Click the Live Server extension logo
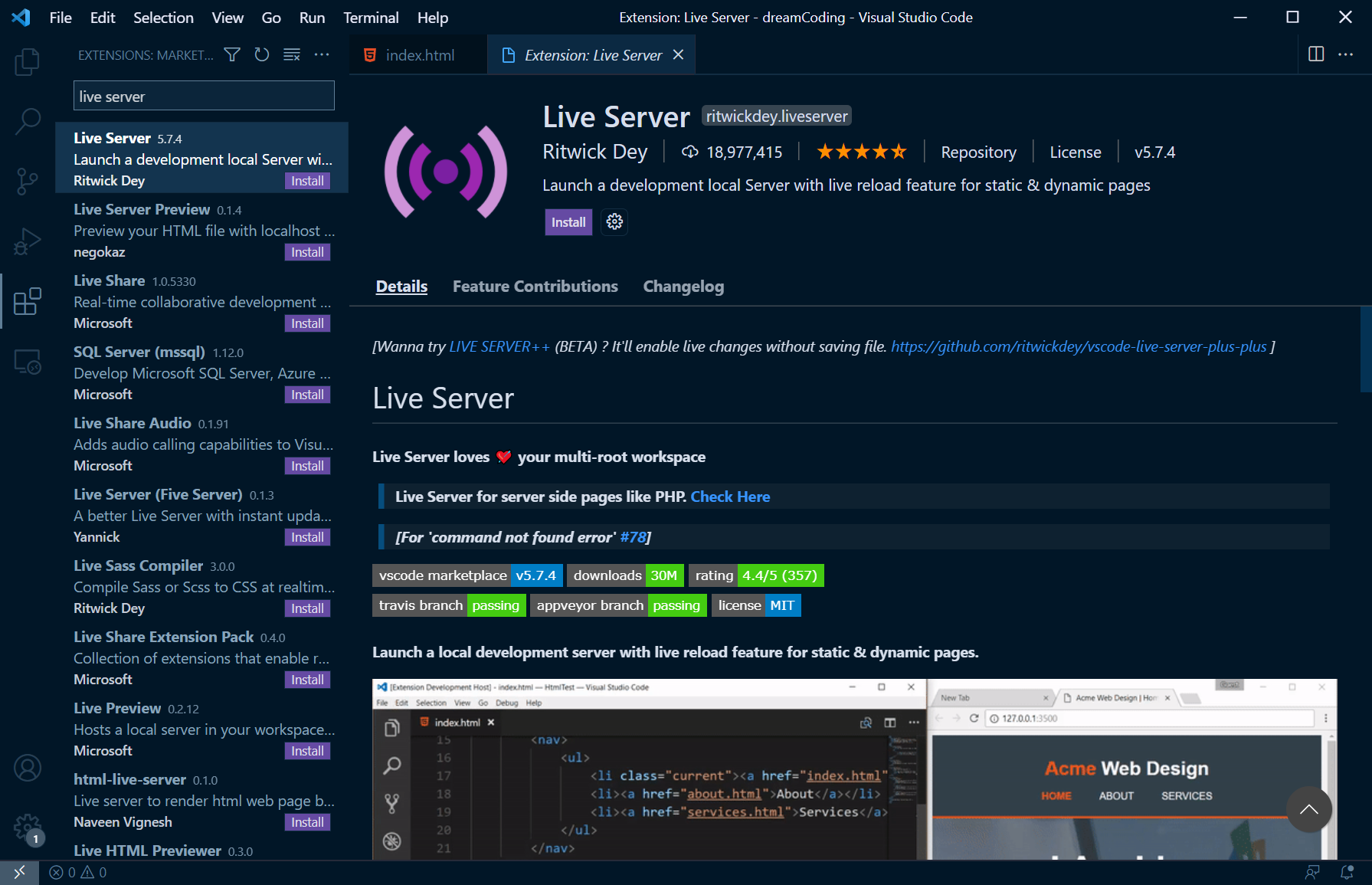Image resolution: width=1372 pixels, height=885 pixels. coord(446,172)
